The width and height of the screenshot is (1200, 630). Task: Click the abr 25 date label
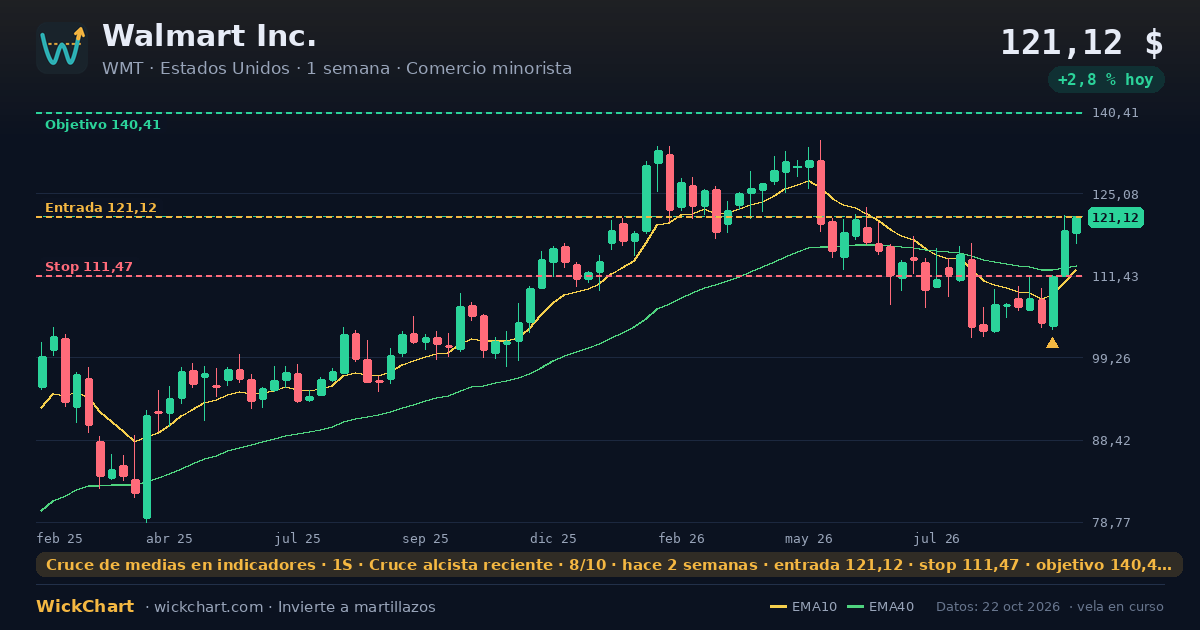[169, 538]
